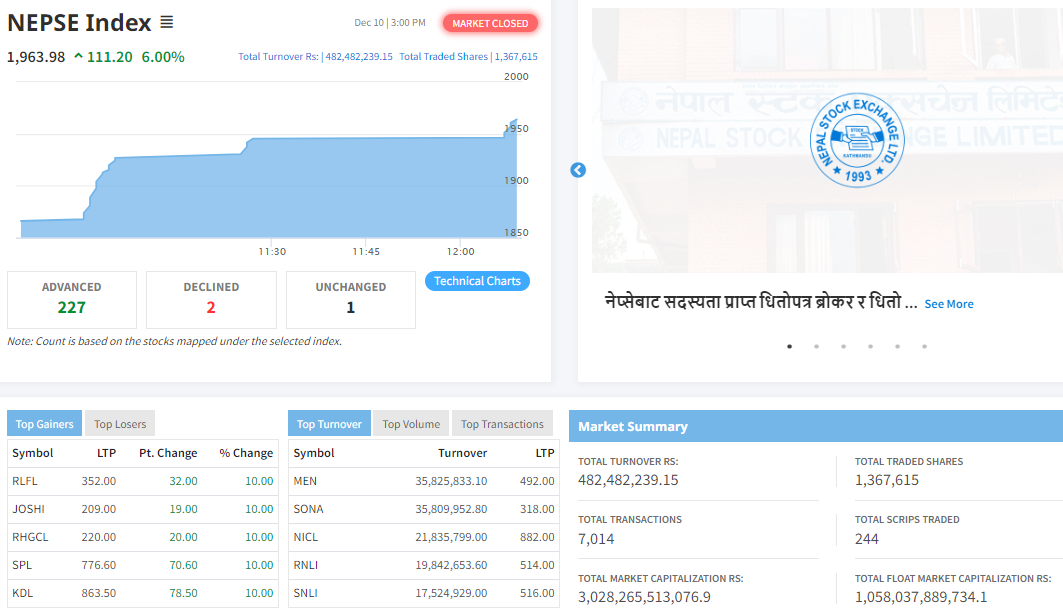Click index value 1,963.98

tap(36, 57)
